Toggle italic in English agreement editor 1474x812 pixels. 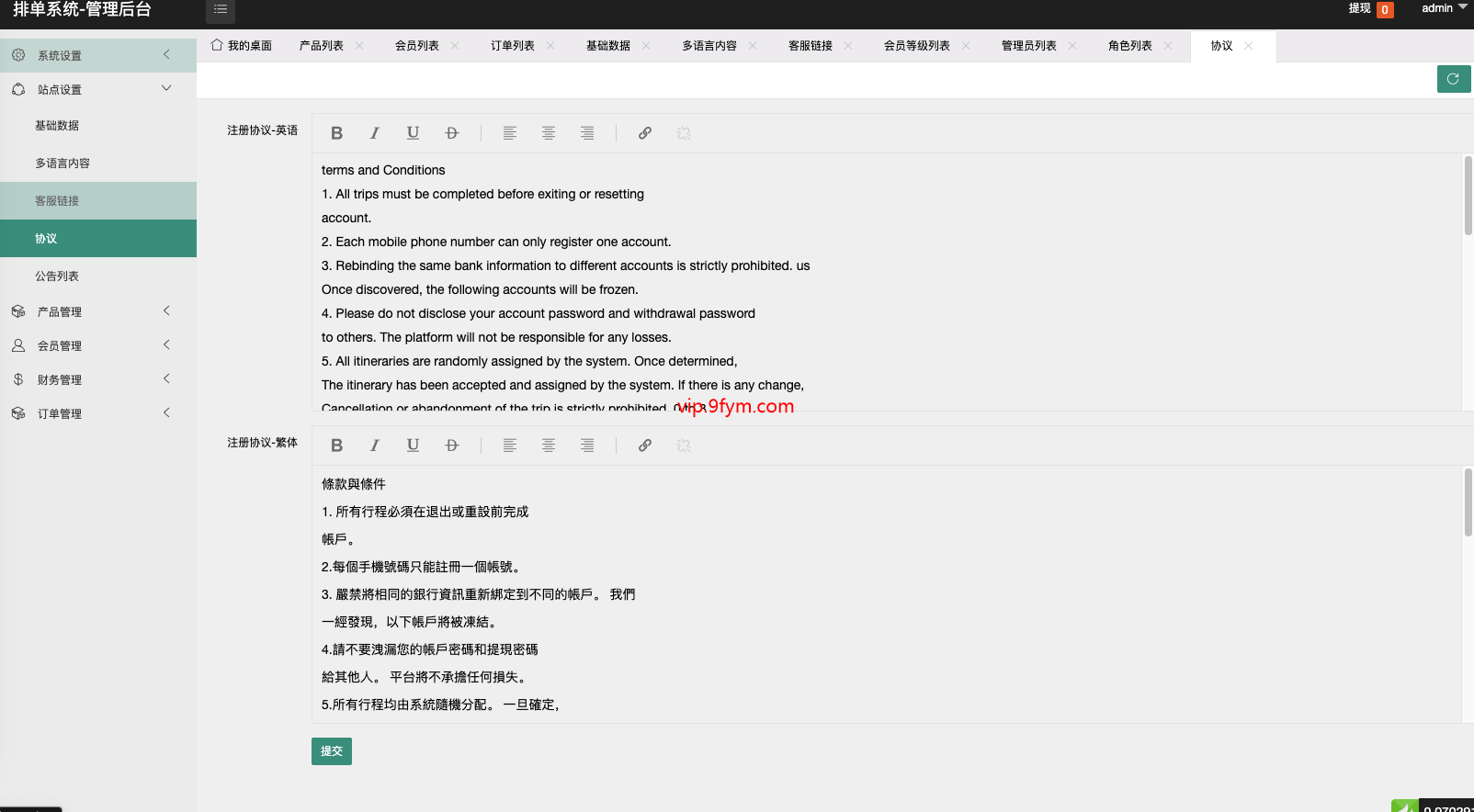click(375, 133)
